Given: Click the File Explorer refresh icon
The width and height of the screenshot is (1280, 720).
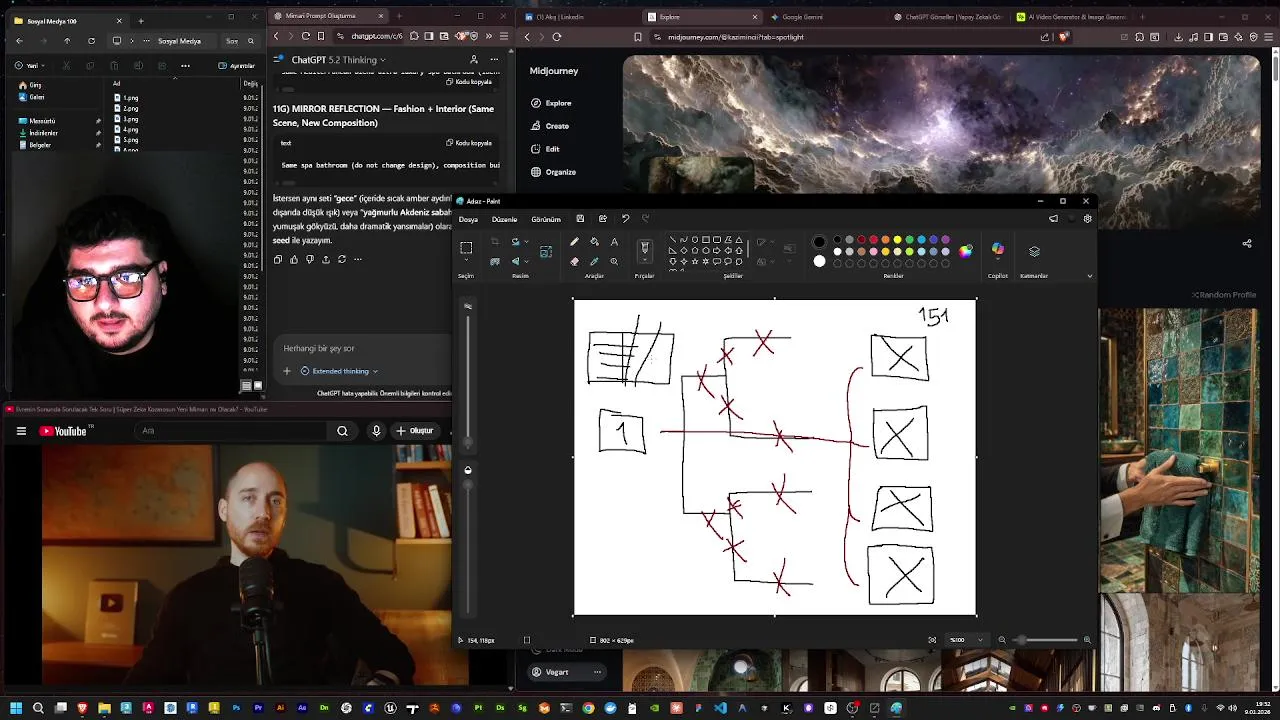Looking at the screenshot, I should (x=91, y=41).
